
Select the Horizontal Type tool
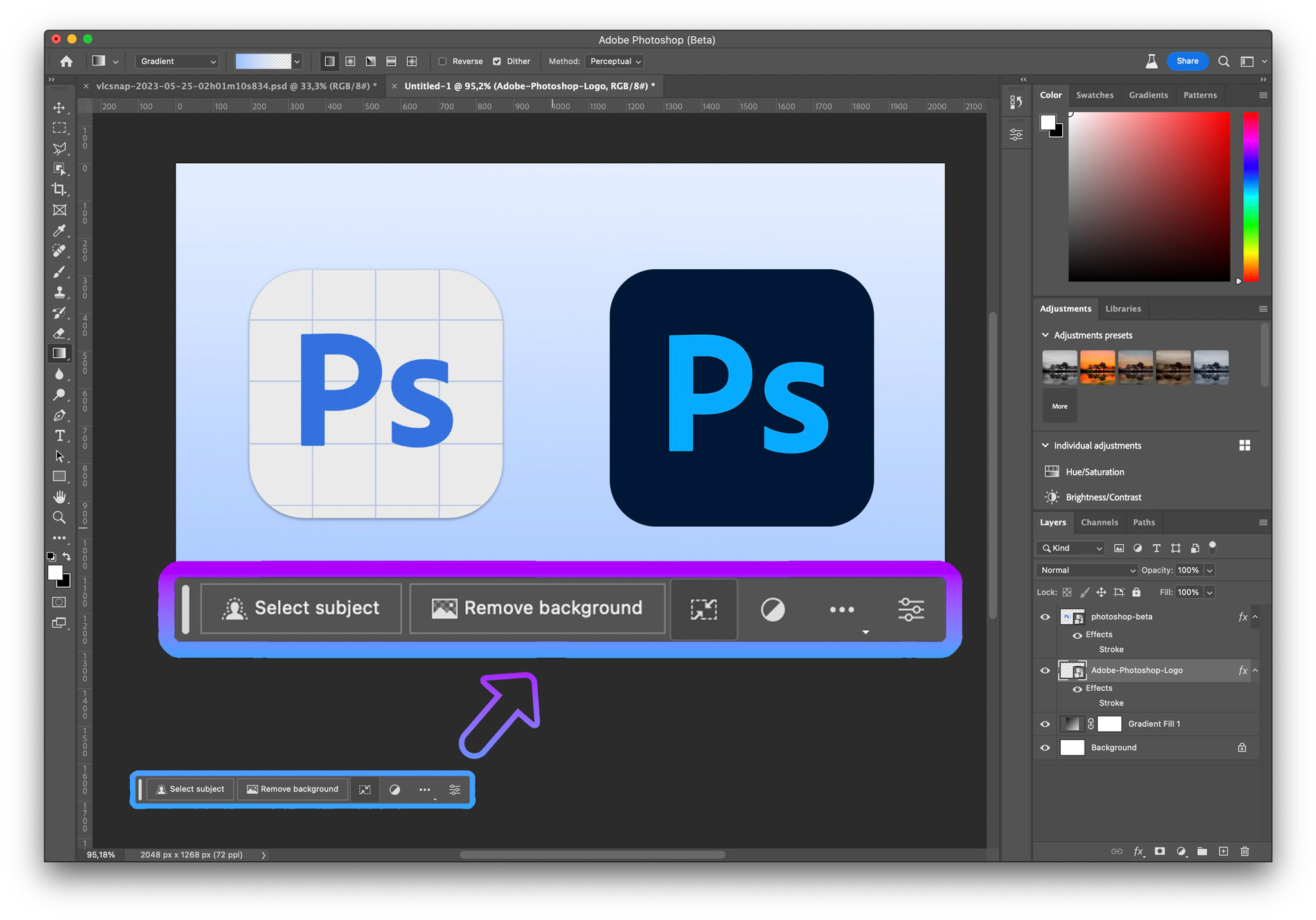59,436
